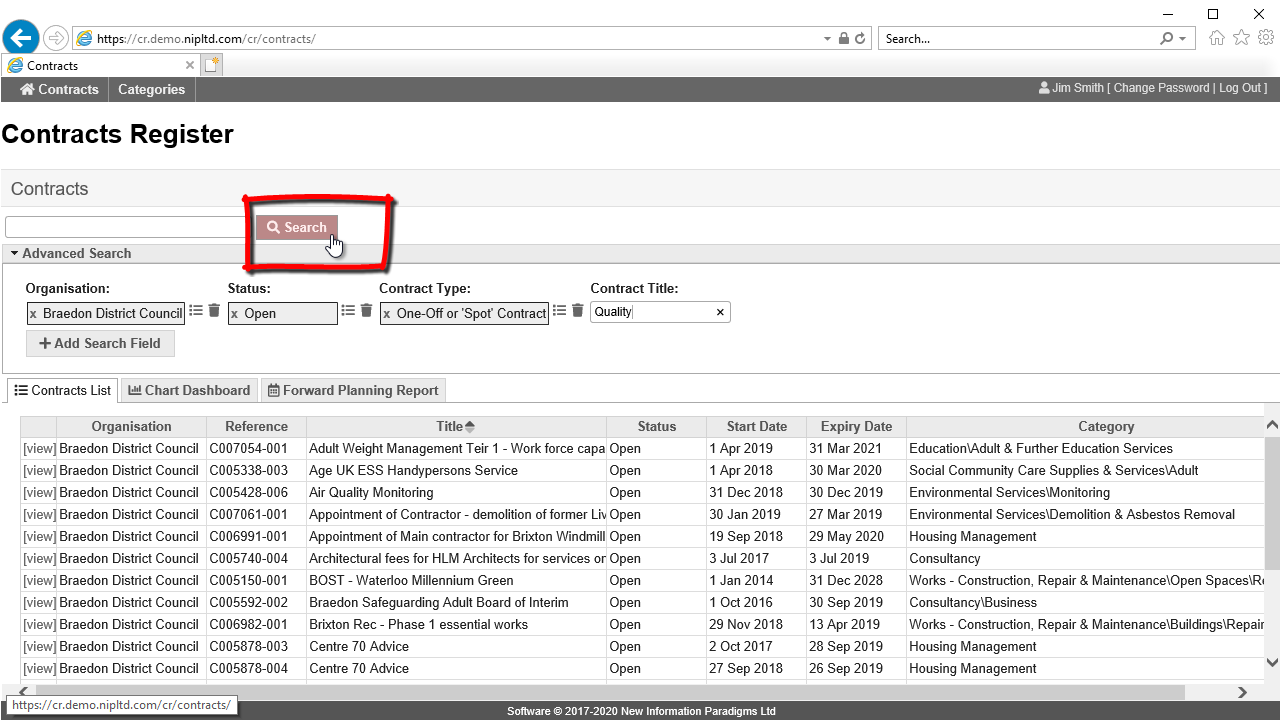Click the main contracts search input box
Screen dimensions: 1280x720
point(125,227)
